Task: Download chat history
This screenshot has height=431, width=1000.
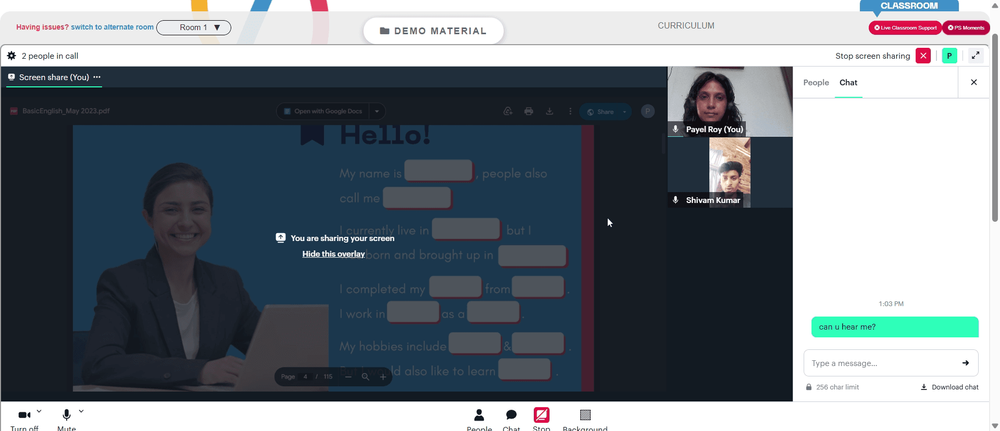Action: 949,387
